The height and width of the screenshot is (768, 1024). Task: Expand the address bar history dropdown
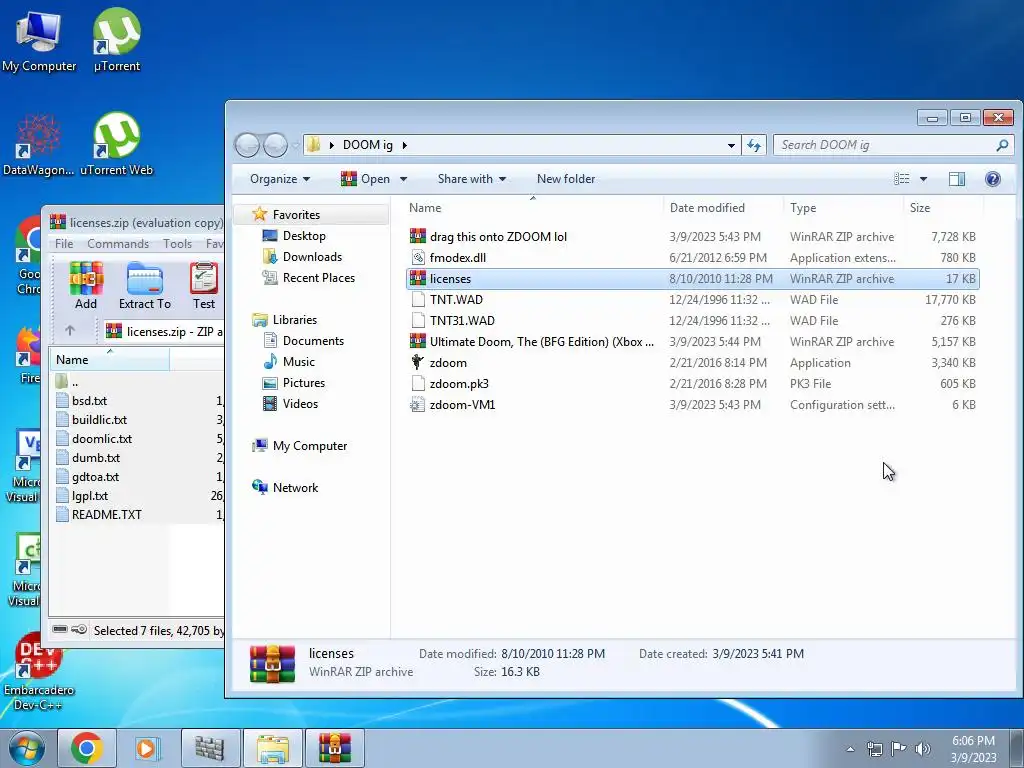coord(731,145)
